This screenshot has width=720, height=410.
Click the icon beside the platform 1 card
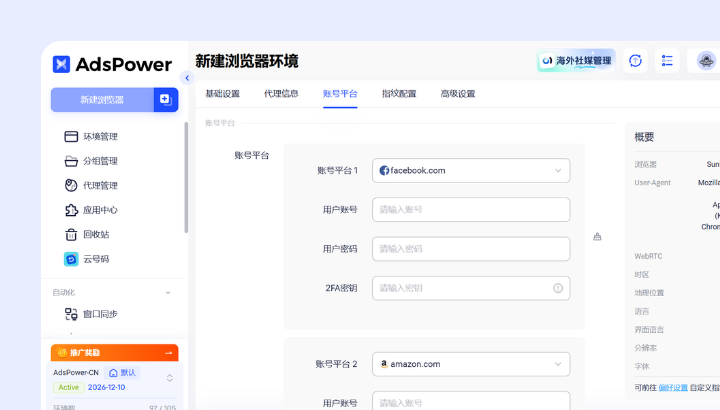597,237
